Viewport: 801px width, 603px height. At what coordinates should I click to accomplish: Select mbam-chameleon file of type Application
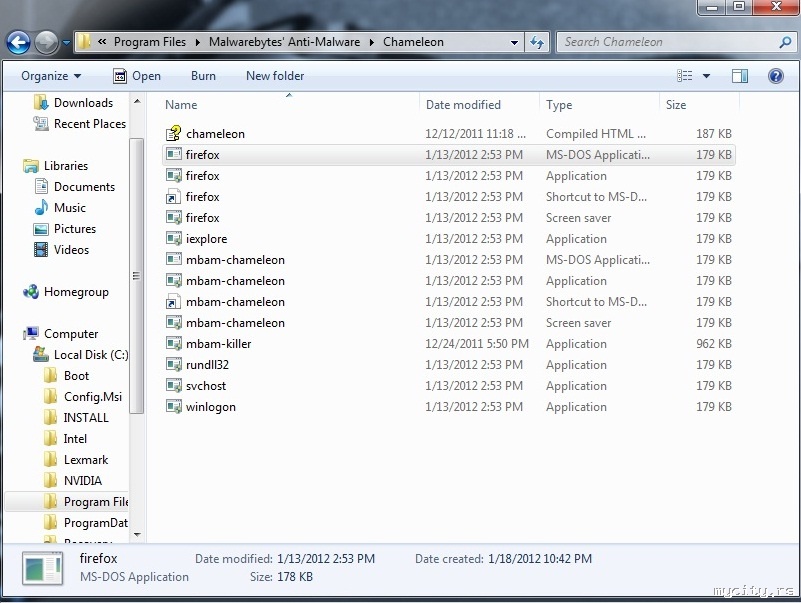point(449,281)
